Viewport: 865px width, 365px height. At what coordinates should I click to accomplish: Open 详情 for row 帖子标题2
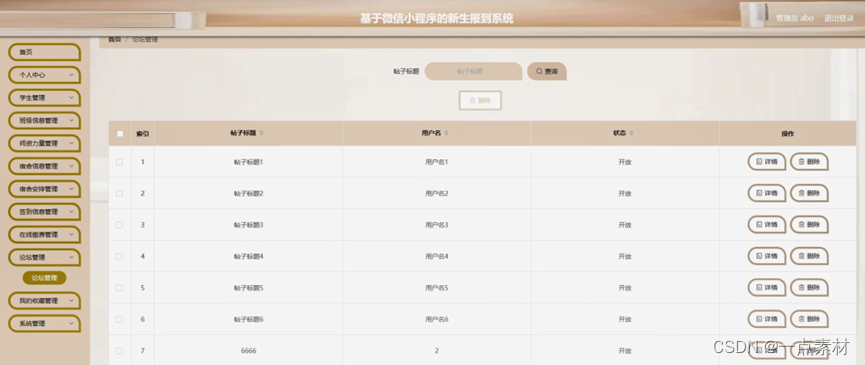point(767,194)
